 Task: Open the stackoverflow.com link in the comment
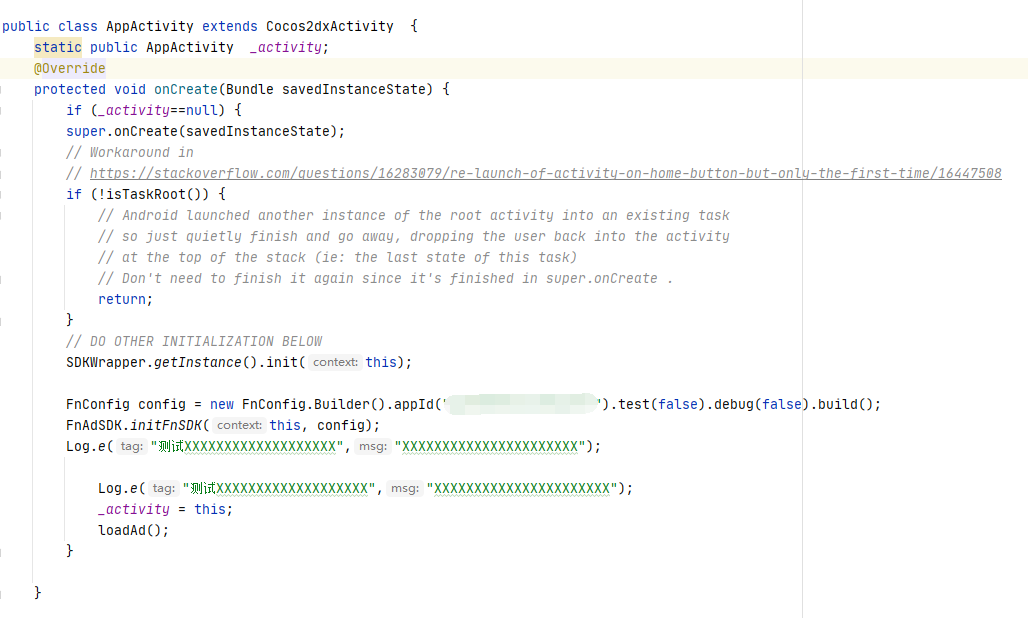click(x=545, y=173)
